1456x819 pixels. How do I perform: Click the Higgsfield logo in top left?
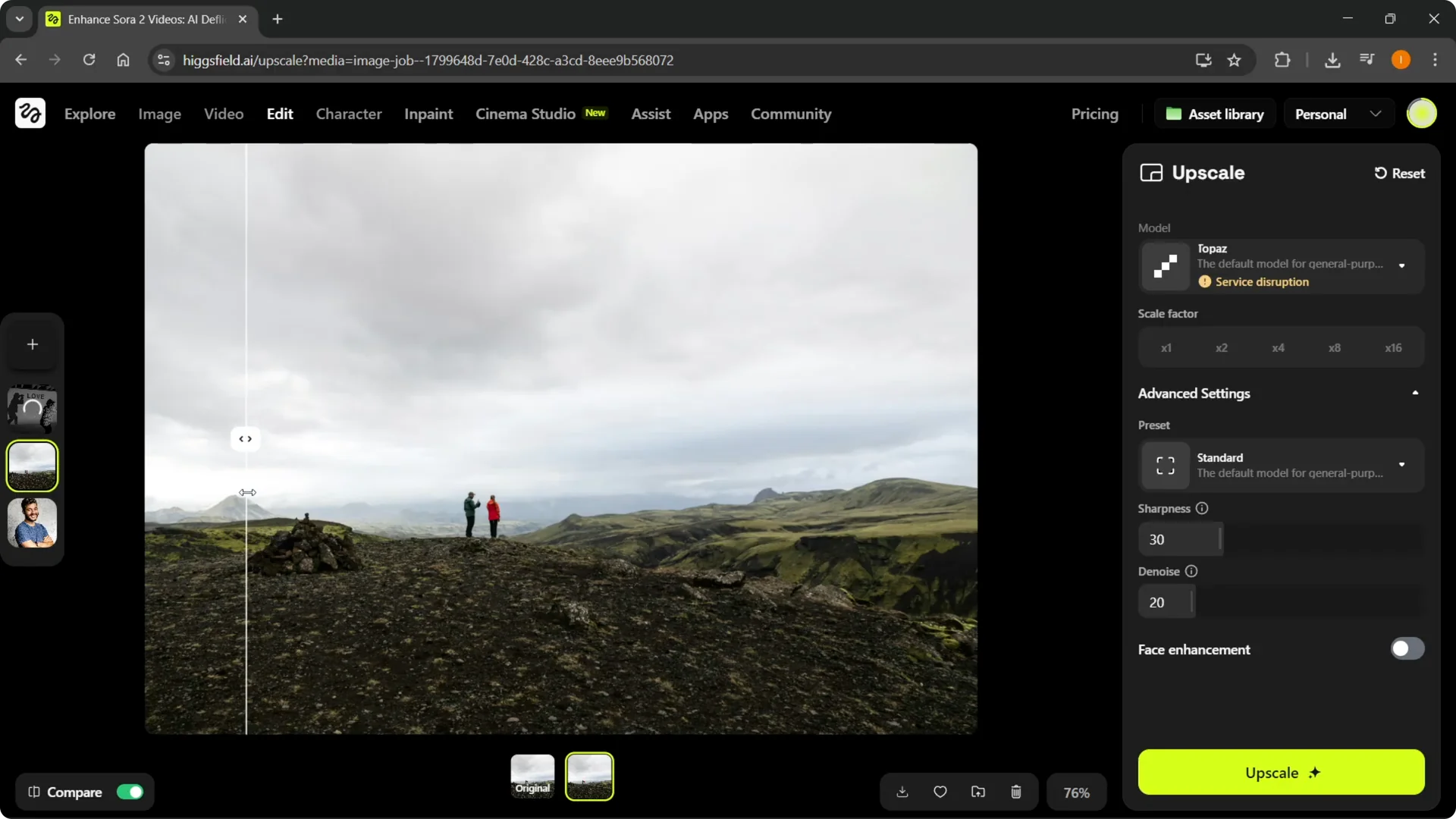point(30,113)
